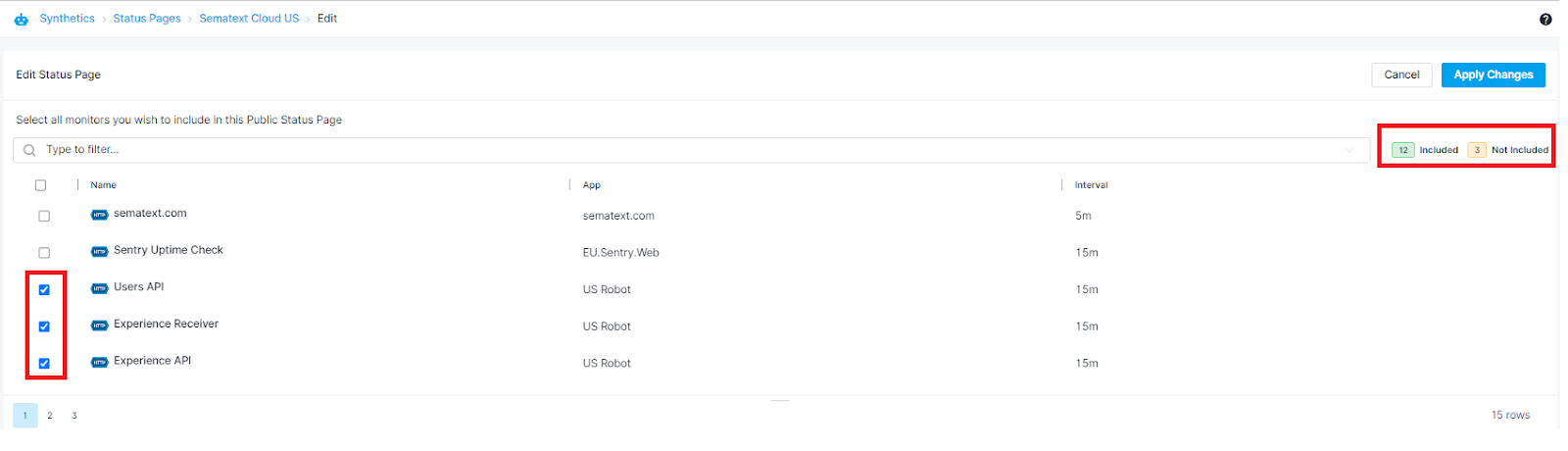Uncheck the Experience Receiver checkbox
This screenshot has height=451, width=1568.
click(44, 326)
